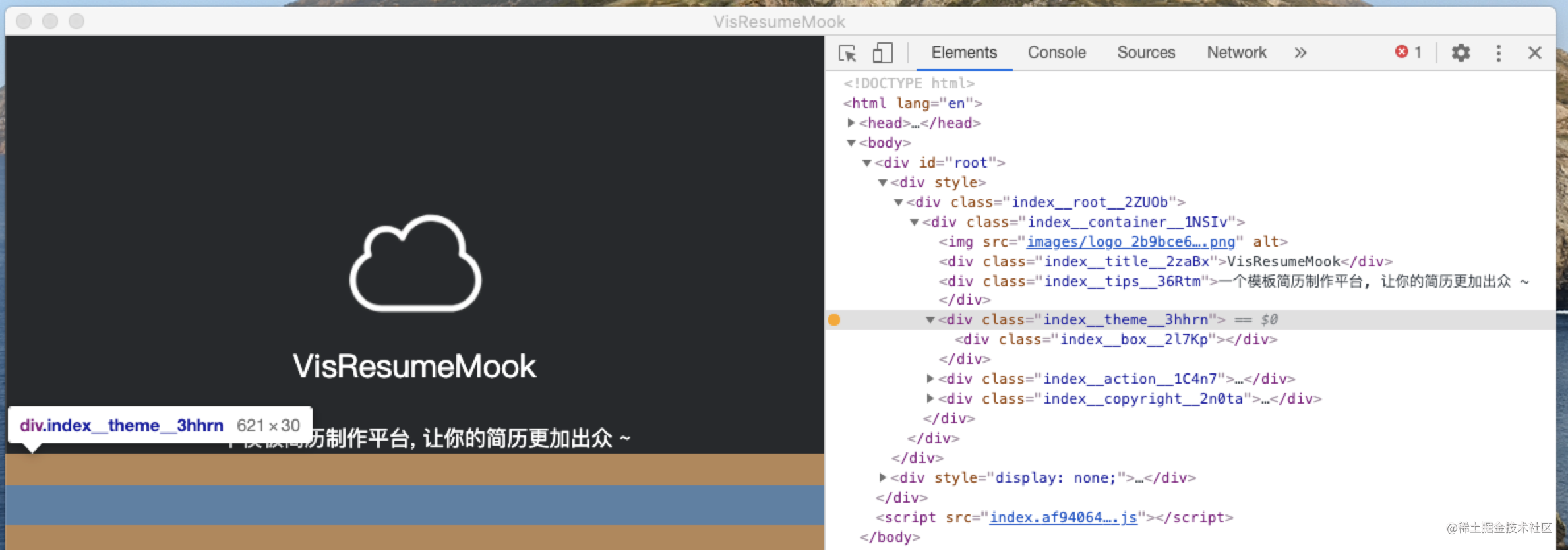Open the index.af94064 js script link
The height and width of the screenshot is (550, 1568).
[1063, 518]
